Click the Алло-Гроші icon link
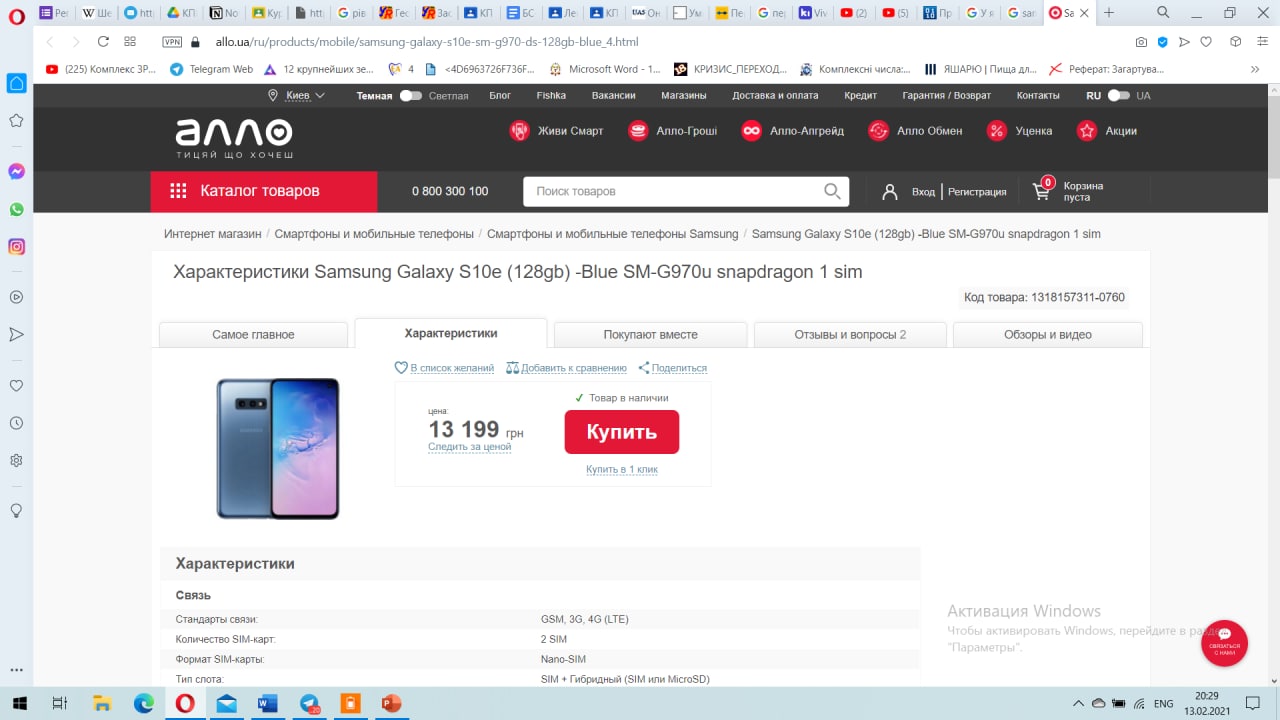The width and height of the screenshot is (1280, 720). (x=672, y=131)
